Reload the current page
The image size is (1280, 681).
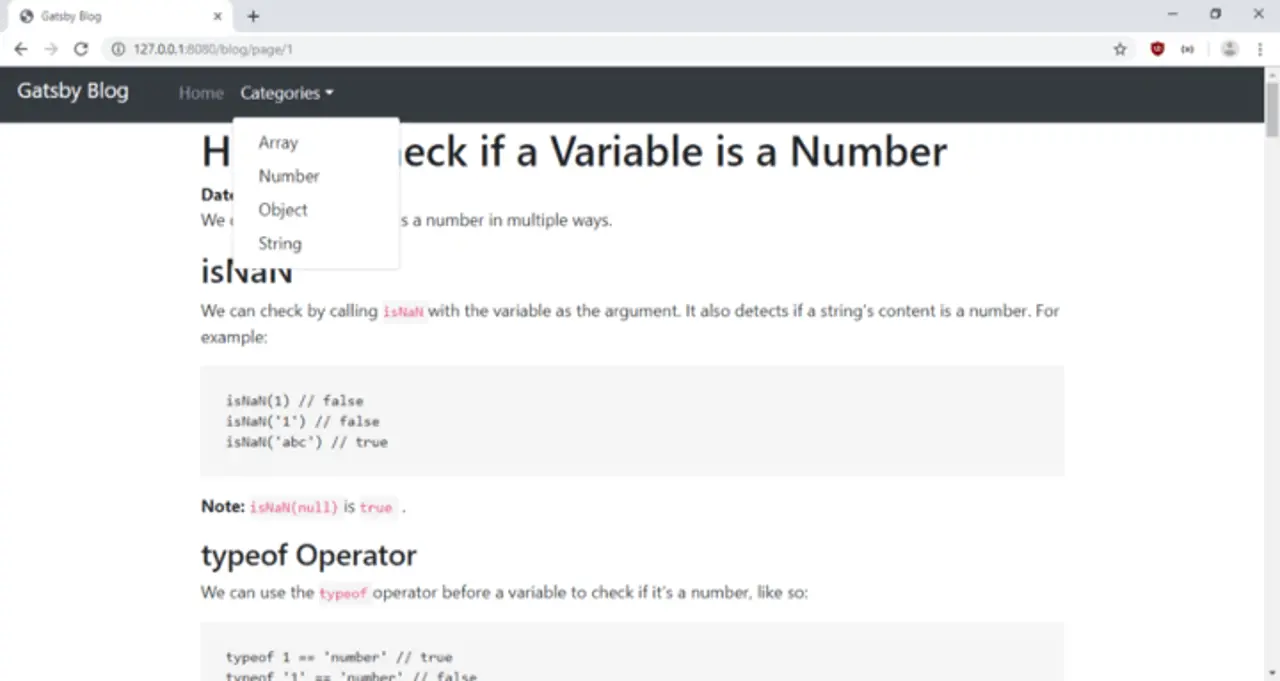pos(81,49)
